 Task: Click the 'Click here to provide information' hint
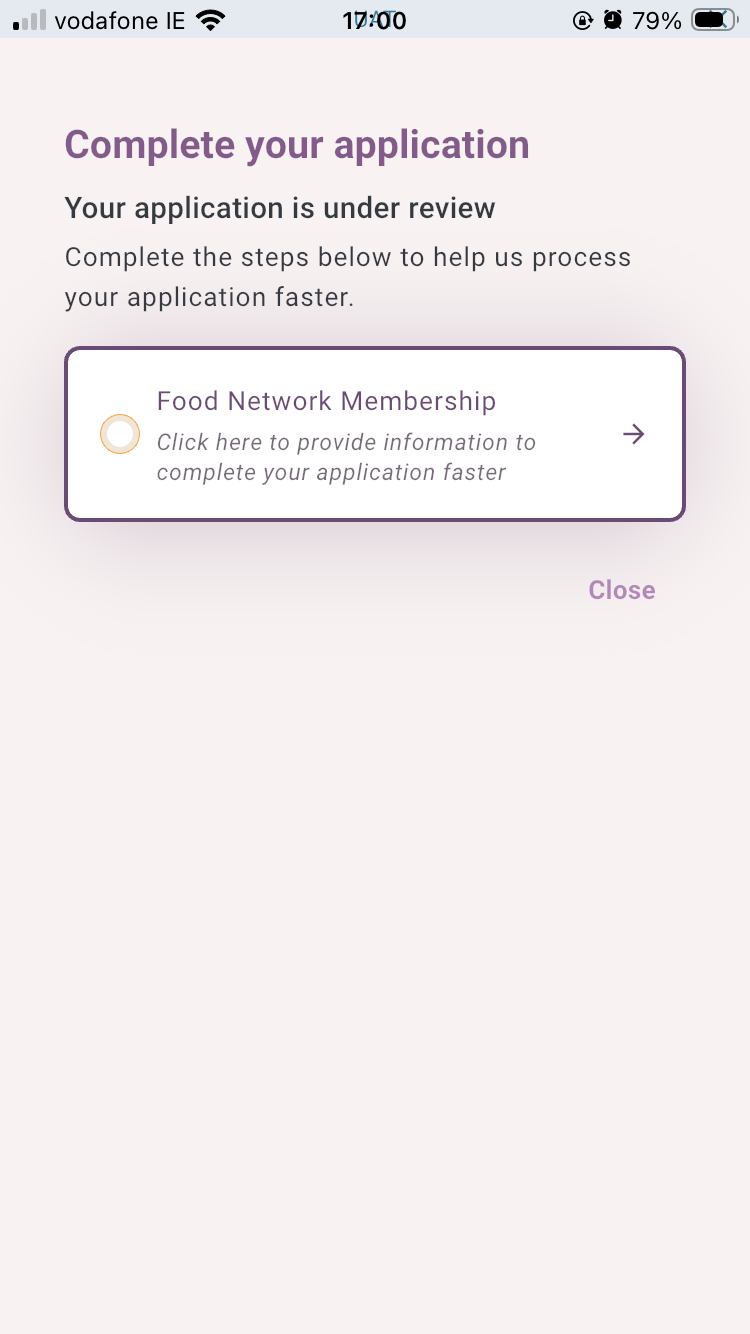346,457
